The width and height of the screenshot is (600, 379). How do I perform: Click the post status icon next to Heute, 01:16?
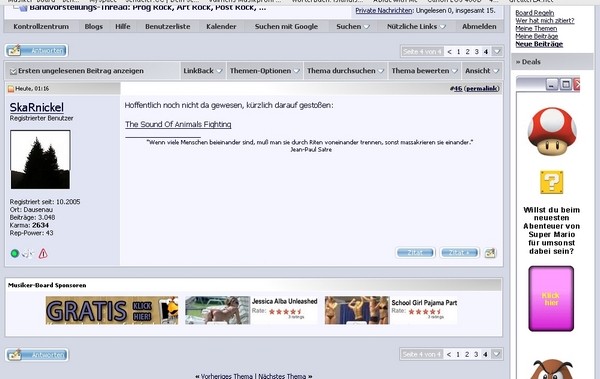pyautogui.click(x=11, y=89)
